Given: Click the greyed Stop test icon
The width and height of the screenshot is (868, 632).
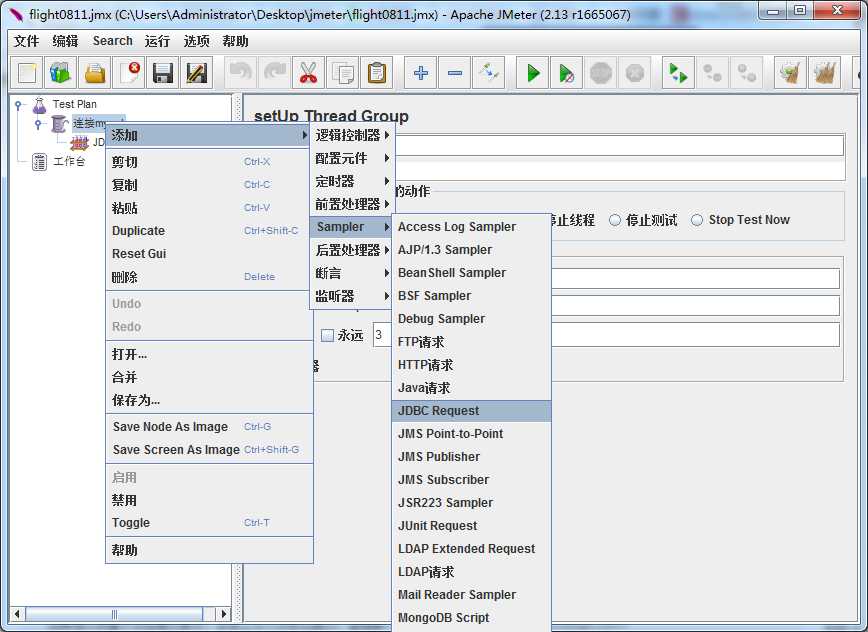Looking at the screenshot, I should tap(601, 73).
